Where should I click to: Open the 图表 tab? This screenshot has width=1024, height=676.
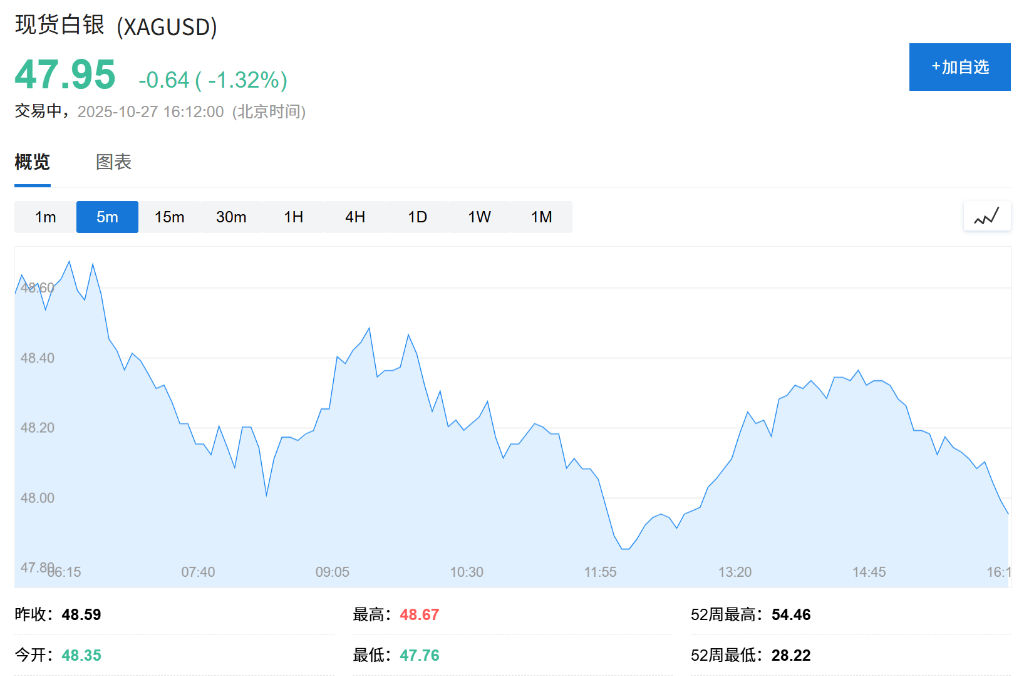coord(113,162)
